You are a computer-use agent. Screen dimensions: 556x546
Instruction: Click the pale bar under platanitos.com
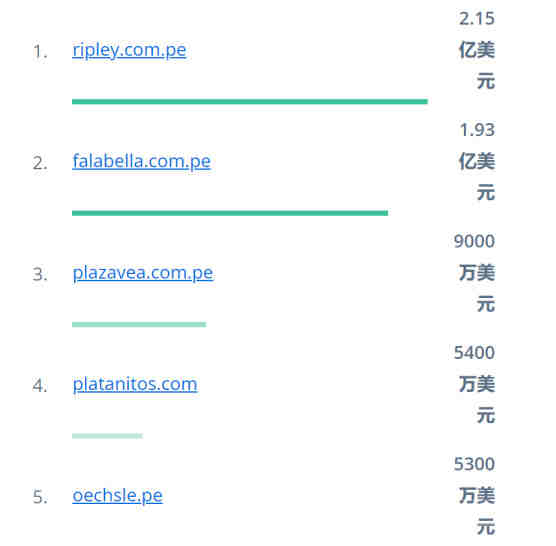click(107, 436)
